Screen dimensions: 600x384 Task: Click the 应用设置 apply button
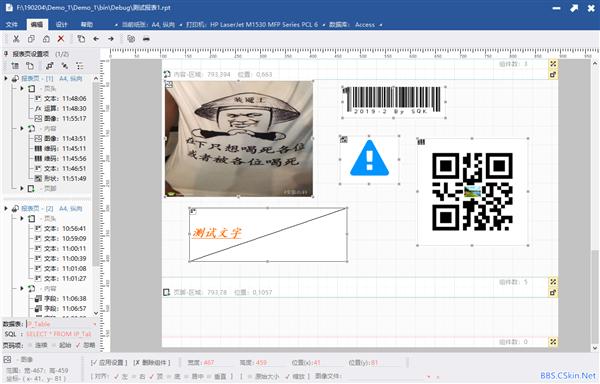pos(109,363)
